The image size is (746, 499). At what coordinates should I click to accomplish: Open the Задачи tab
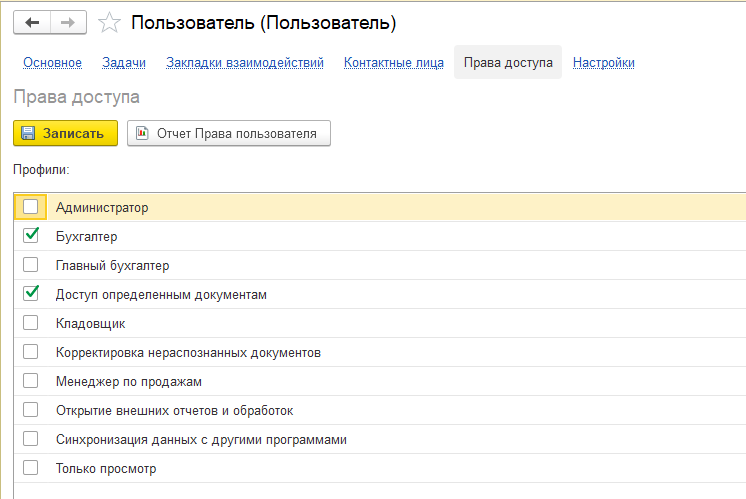(x=124, y=62)
